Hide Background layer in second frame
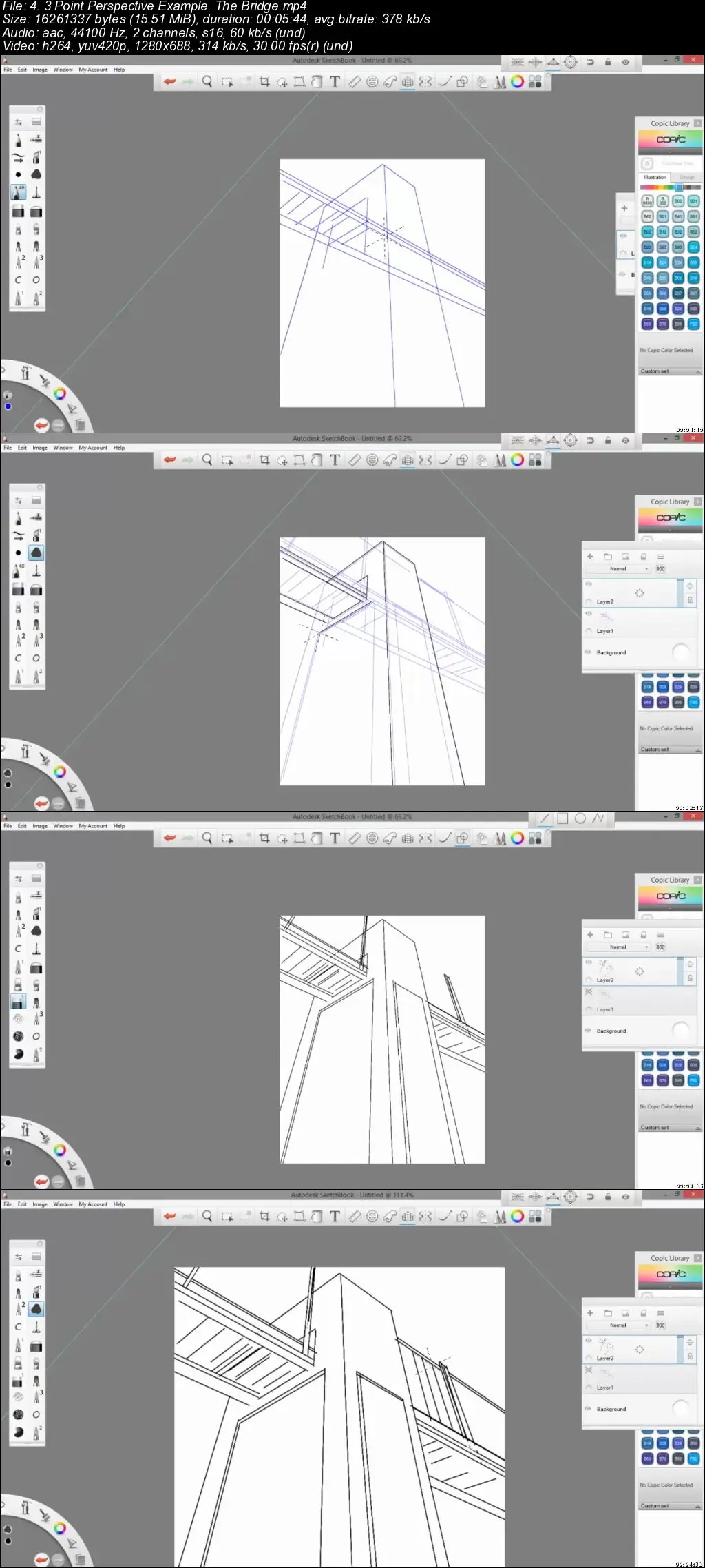This screenshot has height=1568, width=705. 589,652
